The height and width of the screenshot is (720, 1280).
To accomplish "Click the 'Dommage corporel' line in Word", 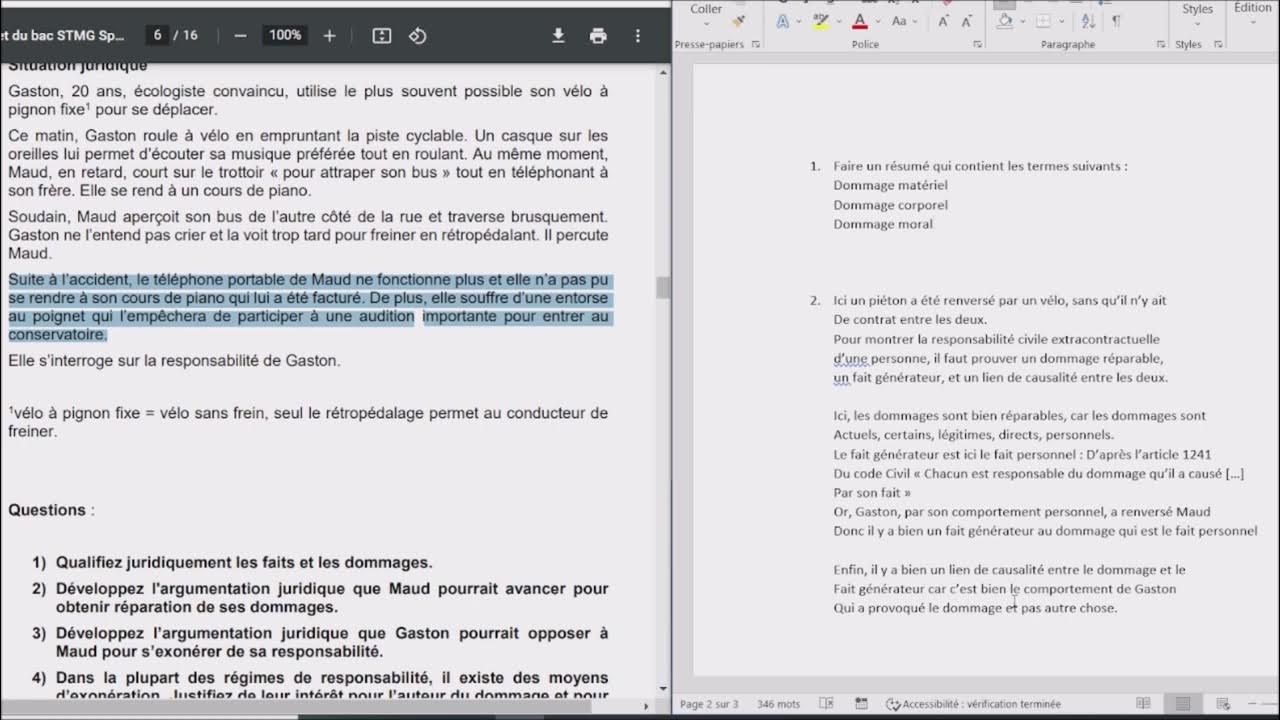I will (x=890, y=205).
